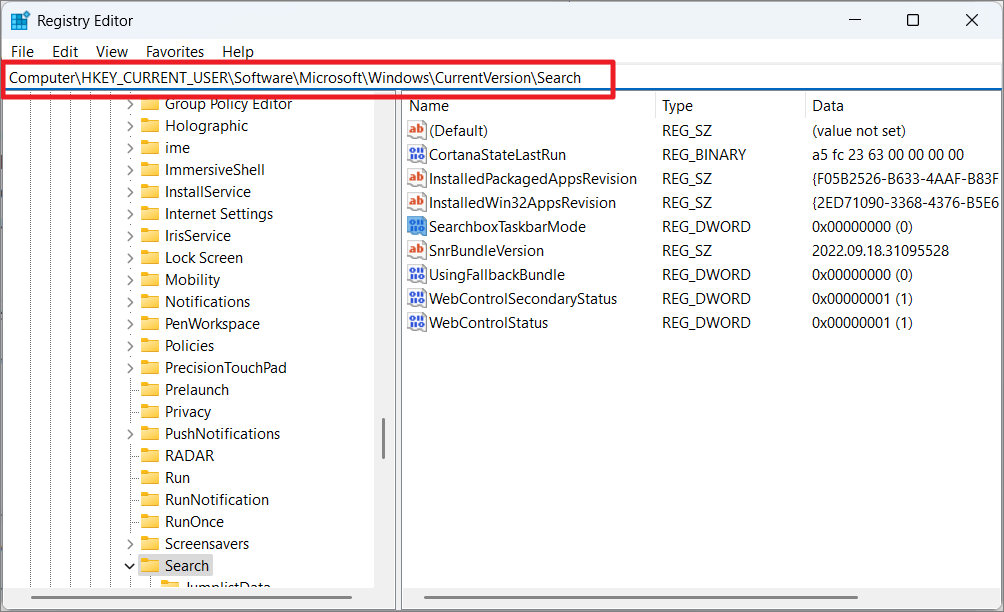1004x612 pixels.
Task: Select the RunOnce key in tree
Action: (x=194, y=522)
